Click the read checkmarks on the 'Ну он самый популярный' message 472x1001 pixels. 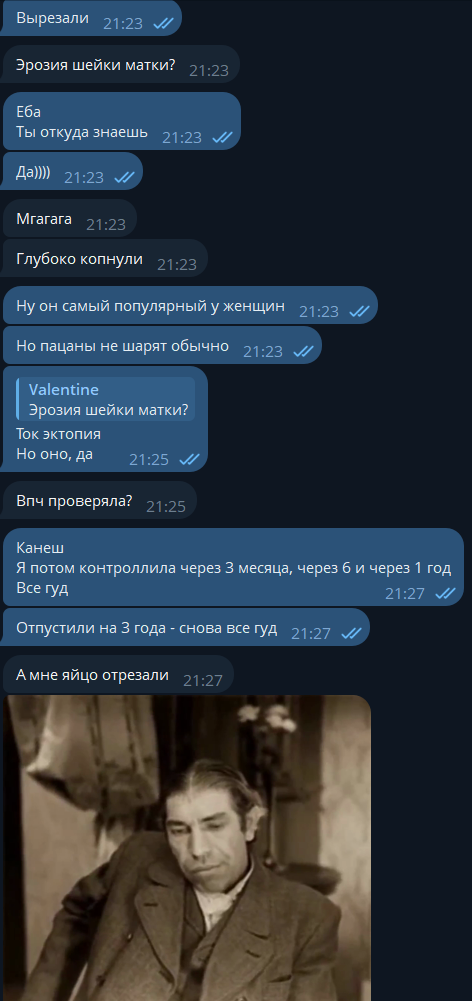(360, 312)
